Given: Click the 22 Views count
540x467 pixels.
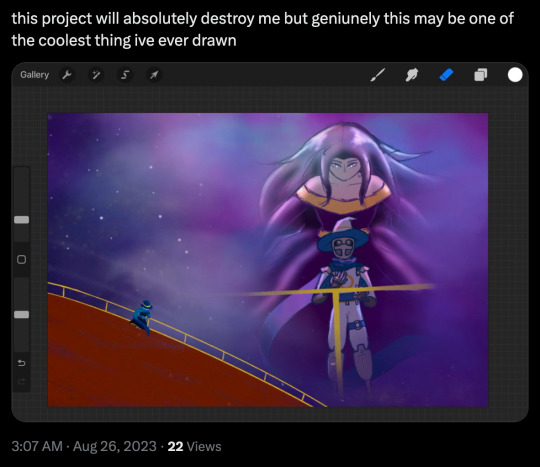Looking at the screenshot, I should [195, 446].
